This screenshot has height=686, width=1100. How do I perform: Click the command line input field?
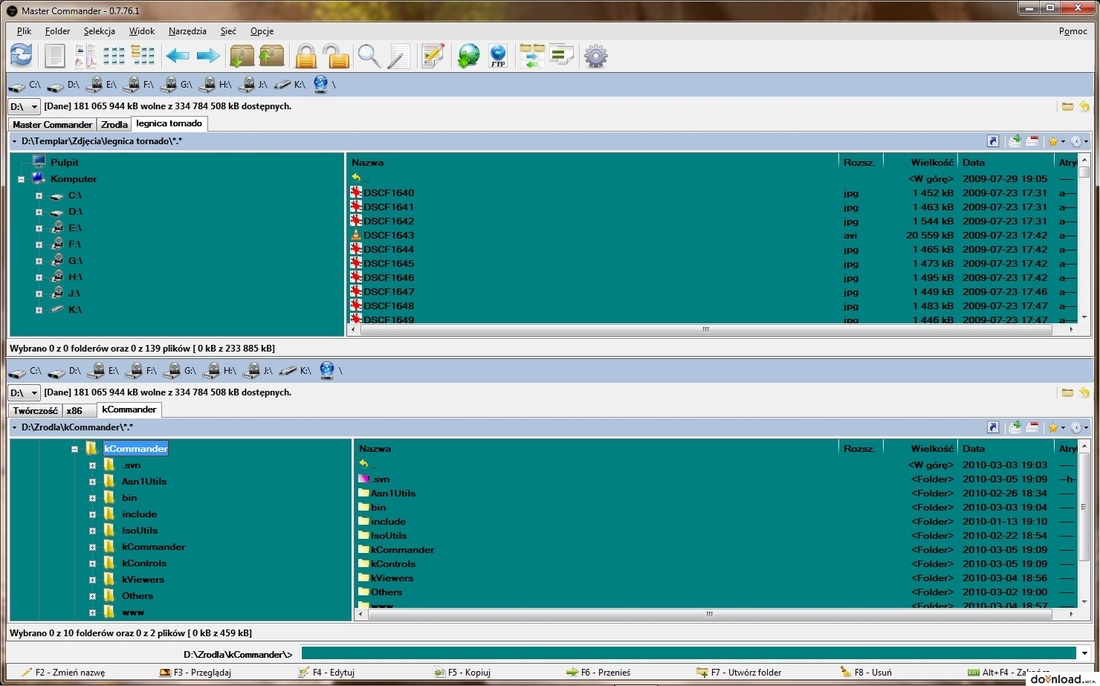(x=689, y=654)
